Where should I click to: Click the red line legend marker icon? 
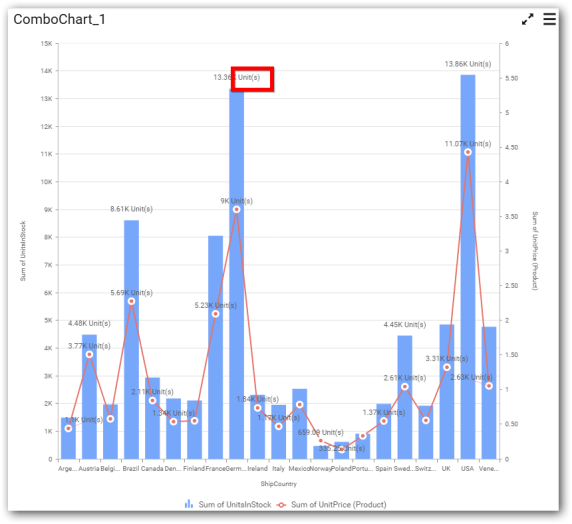(281, 505)
